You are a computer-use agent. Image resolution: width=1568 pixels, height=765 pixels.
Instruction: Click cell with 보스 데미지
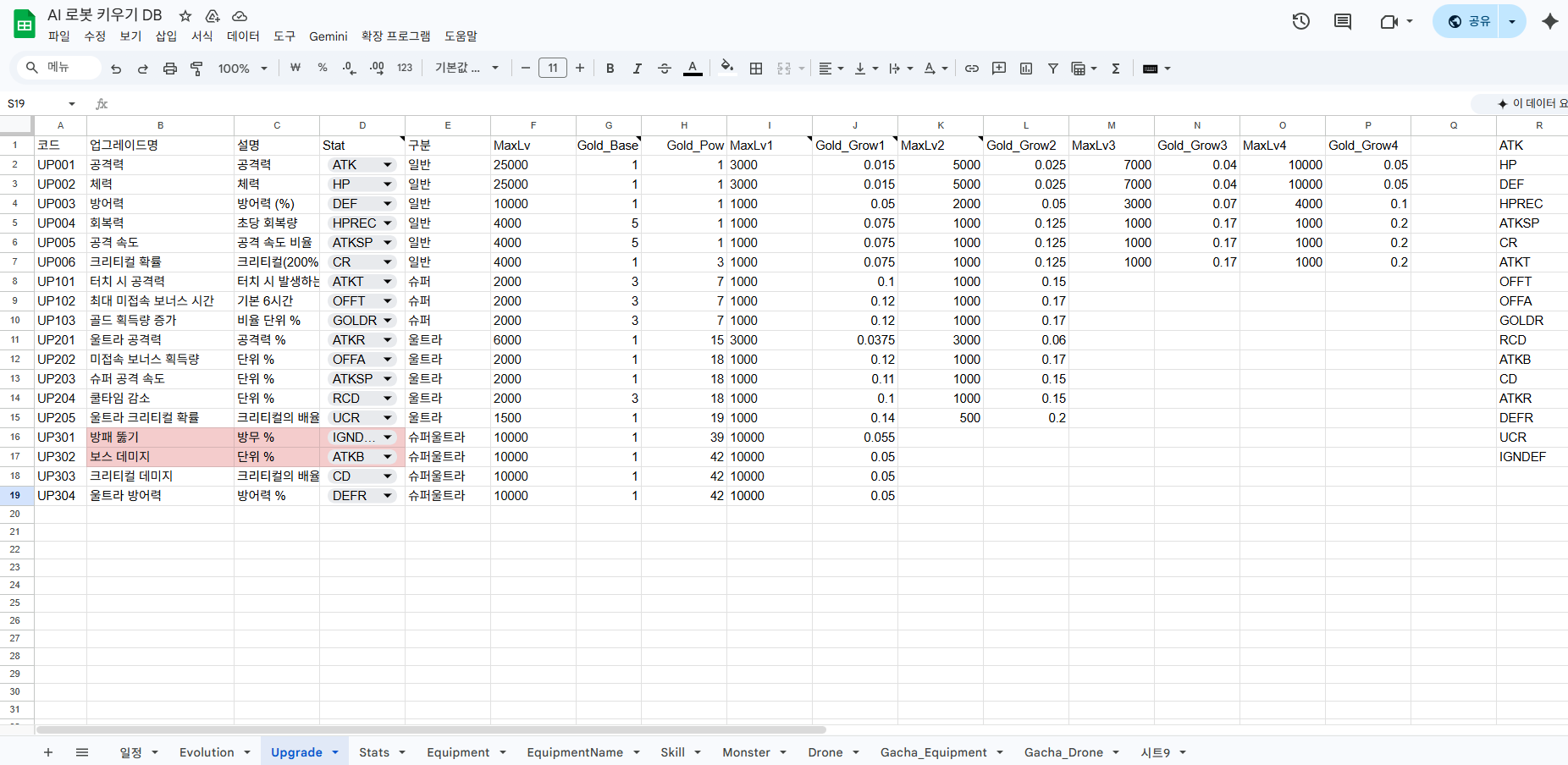click(x=161, y=457)
